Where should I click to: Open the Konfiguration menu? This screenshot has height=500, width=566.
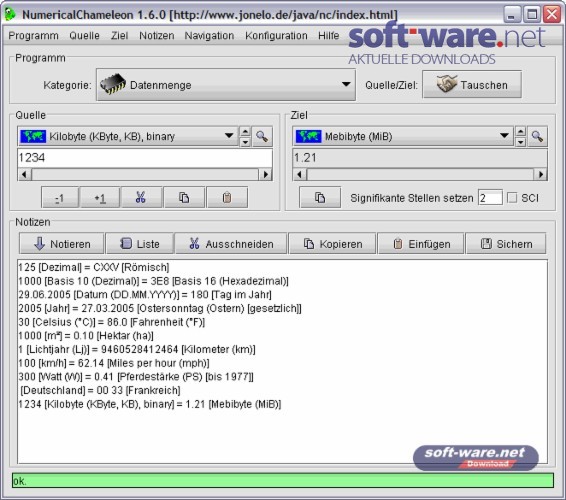pyautogui.click(x=276, y=36)
